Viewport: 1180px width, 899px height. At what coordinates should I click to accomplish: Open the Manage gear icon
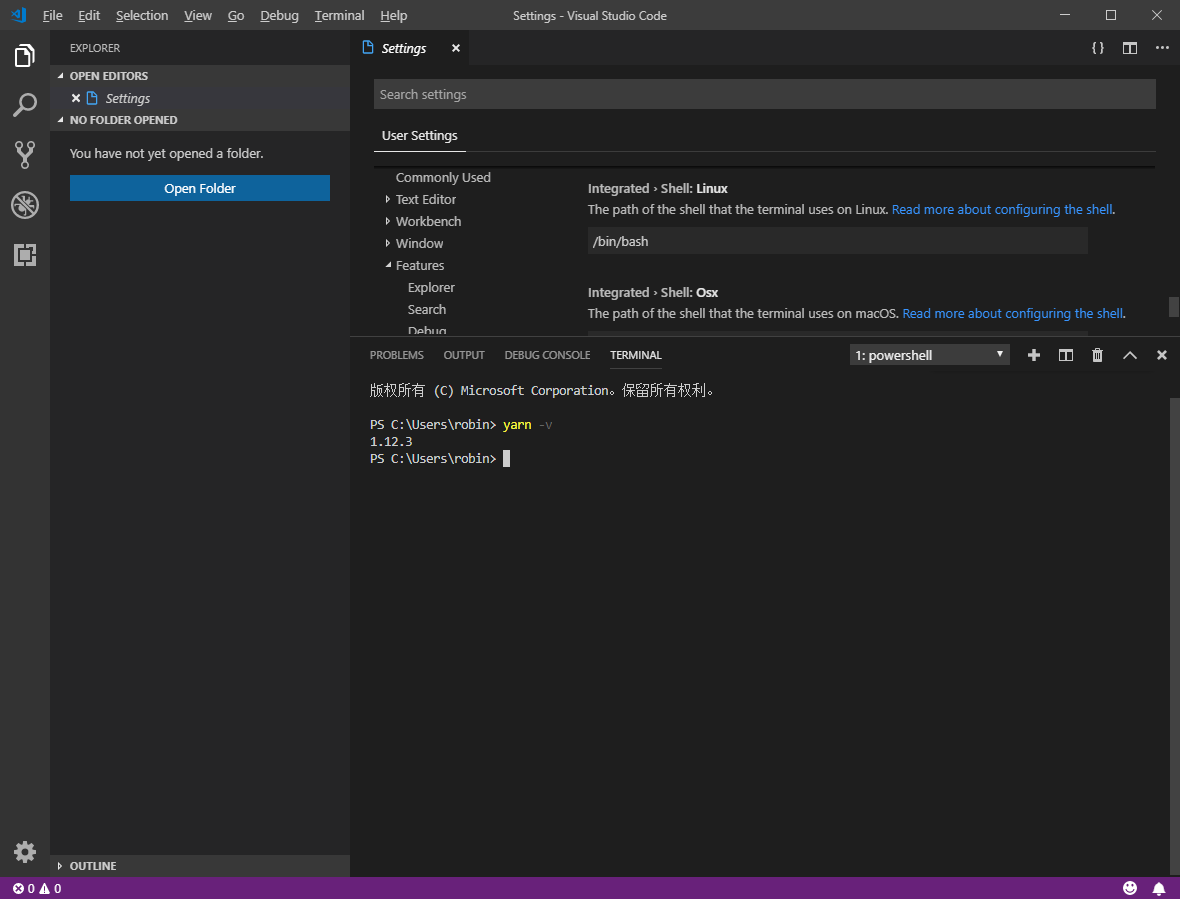[24, 851]
